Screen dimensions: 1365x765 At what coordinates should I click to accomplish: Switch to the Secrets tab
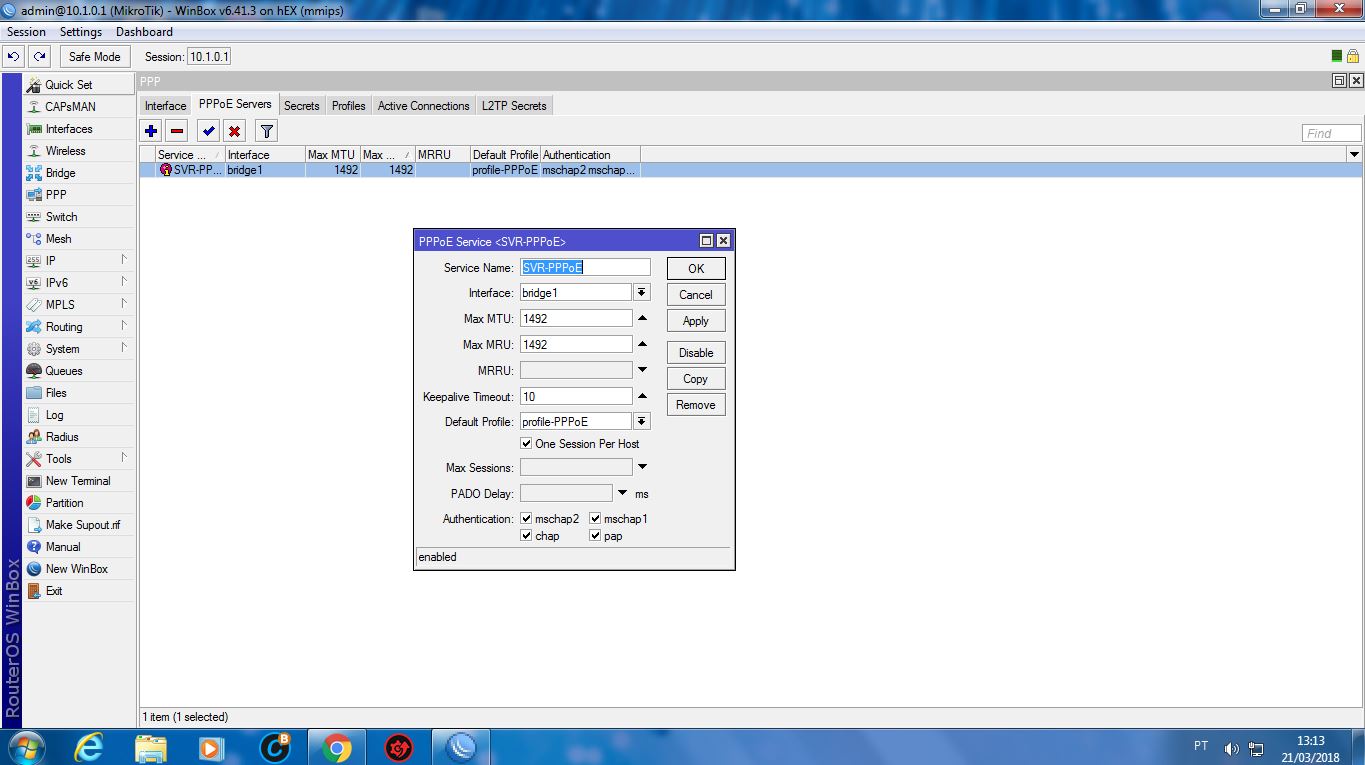pyautogui.click(x=301, y=106)
